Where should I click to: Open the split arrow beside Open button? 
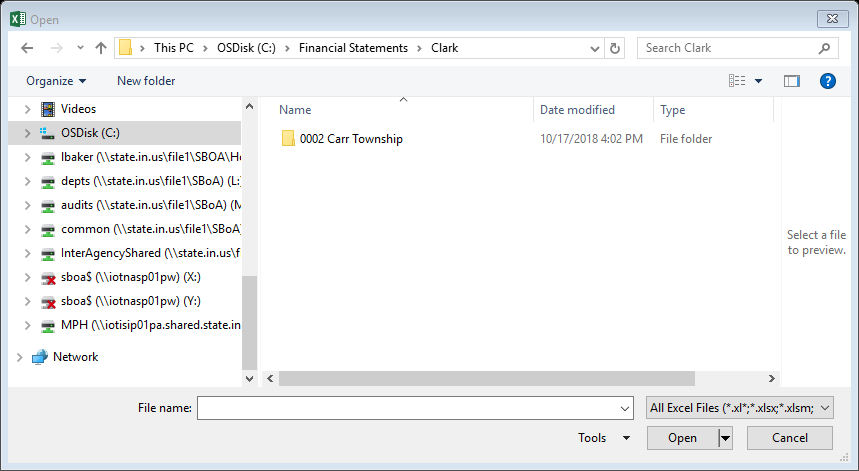(x=725, y=438)
